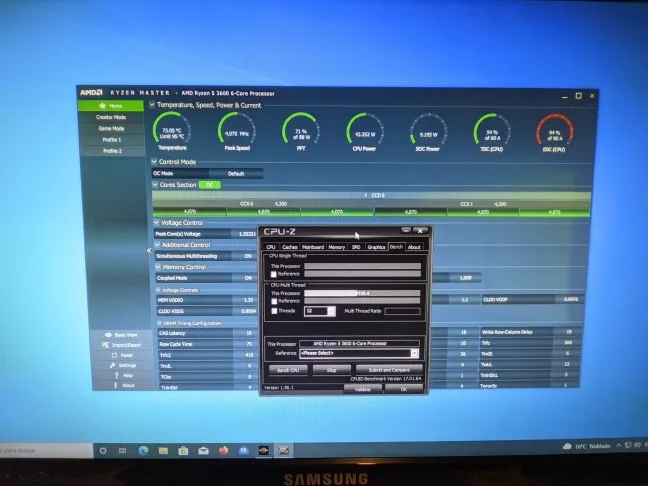Screen dimensions: 648x486
Task: Collapse the Memory Control section
Action: click(158, 267)
